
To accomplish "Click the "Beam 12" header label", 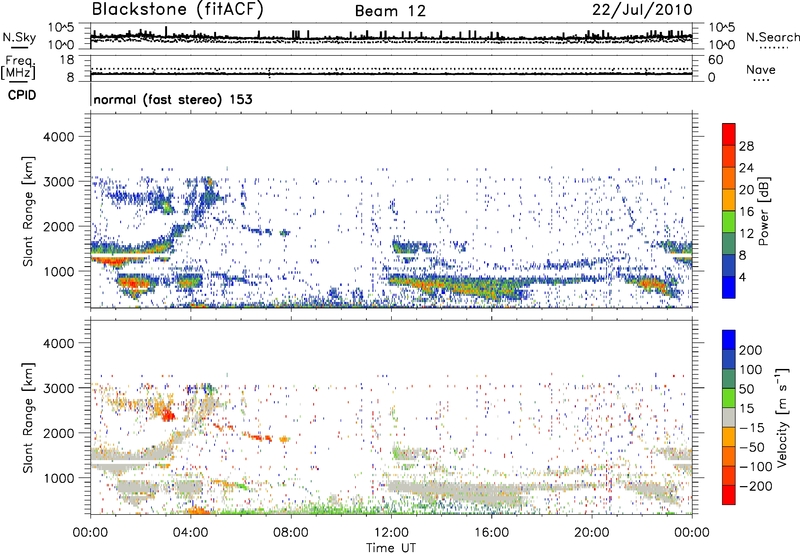I will tap(390, 11).
